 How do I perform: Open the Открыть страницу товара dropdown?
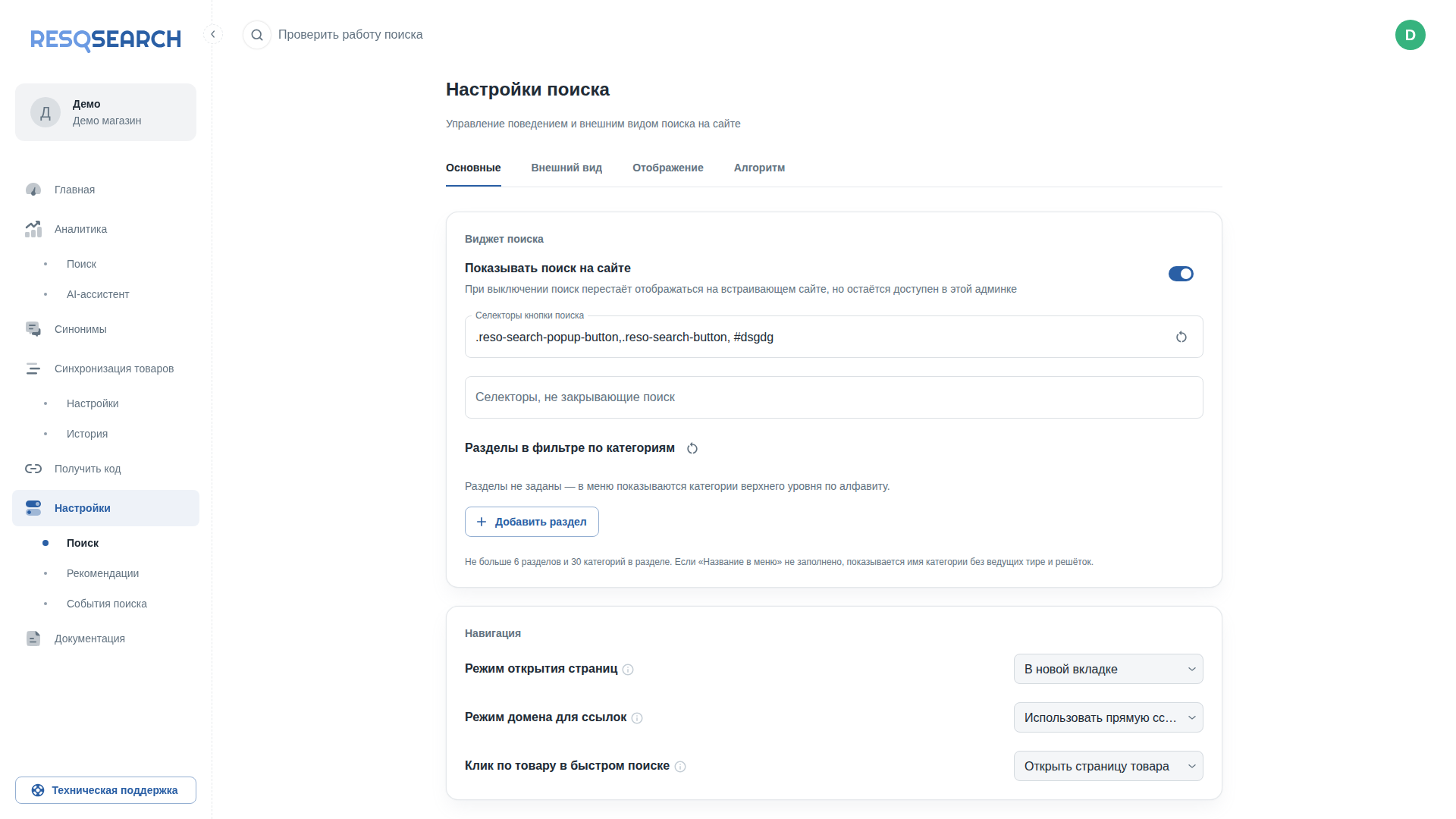[x=1108, y=766]
